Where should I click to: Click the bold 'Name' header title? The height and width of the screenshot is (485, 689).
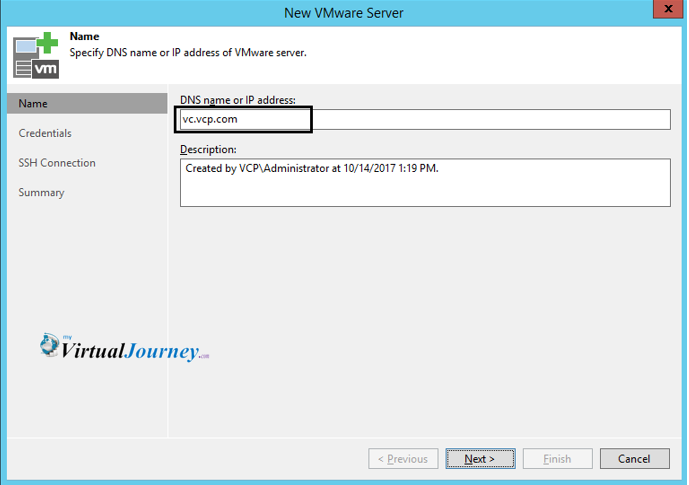click(x=84, y=36)
